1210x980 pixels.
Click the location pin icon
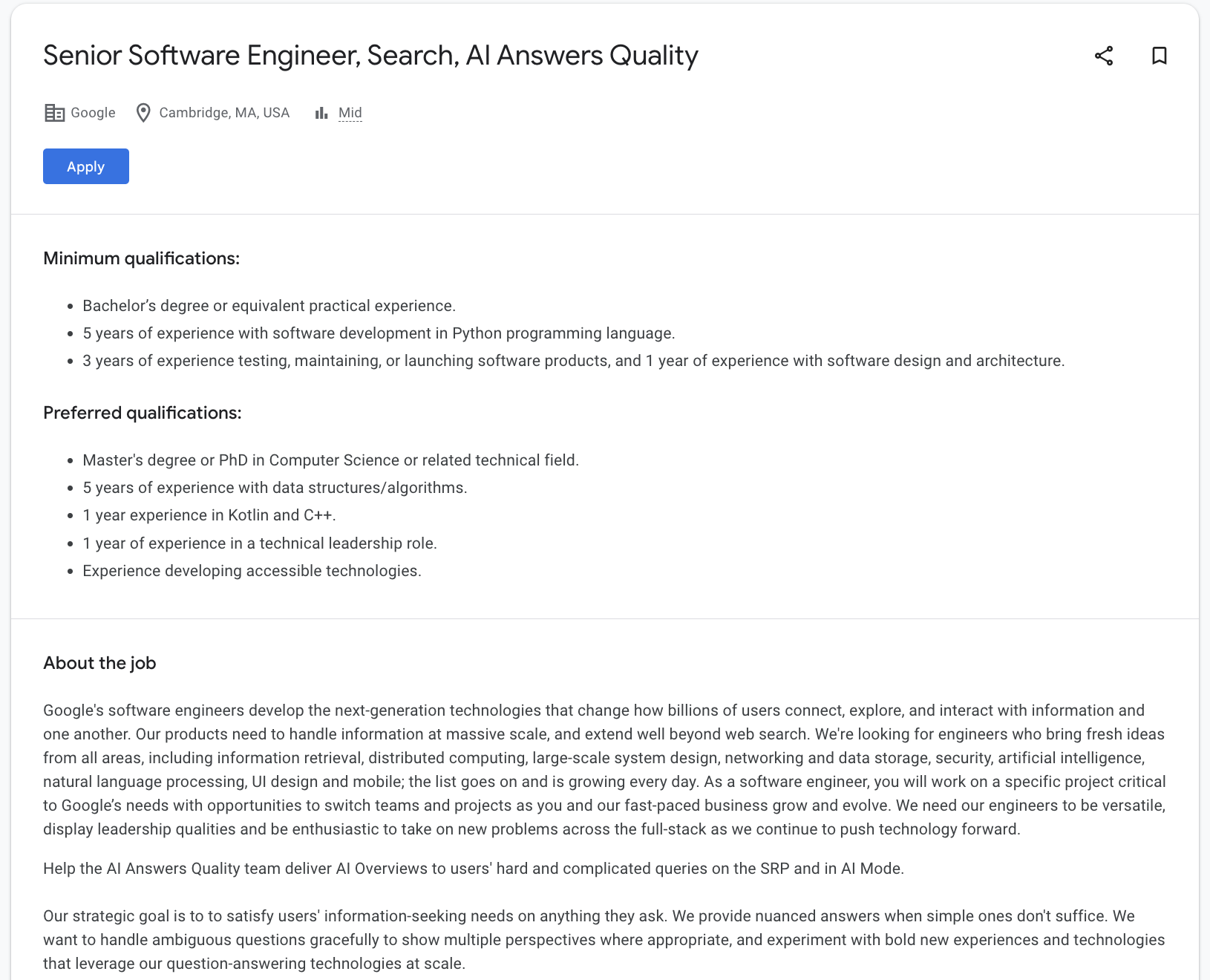click(143, 112)
